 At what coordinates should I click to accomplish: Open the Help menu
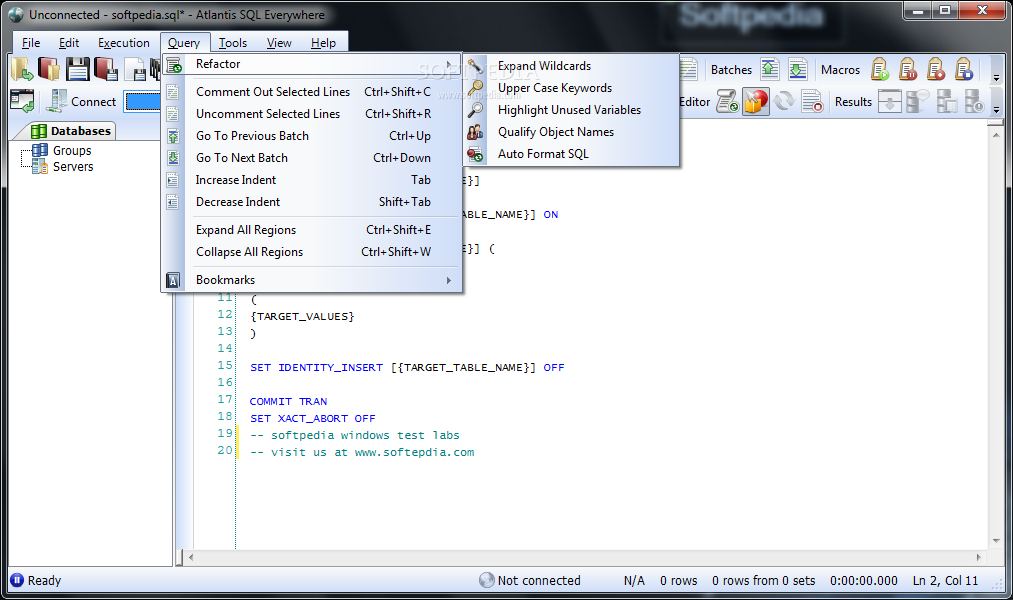(323, 43)
